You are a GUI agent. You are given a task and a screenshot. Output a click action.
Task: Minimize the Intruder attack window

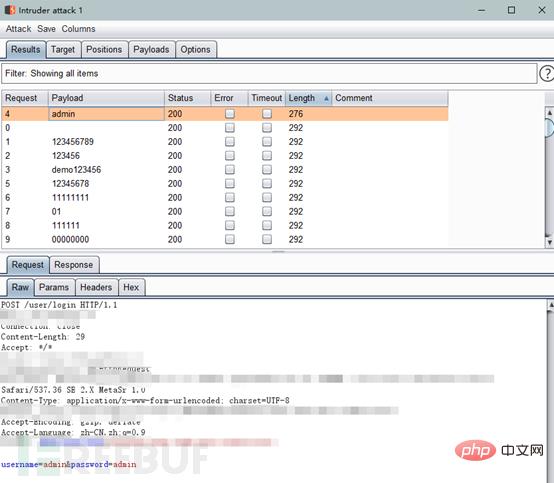[x=481, y=10]
